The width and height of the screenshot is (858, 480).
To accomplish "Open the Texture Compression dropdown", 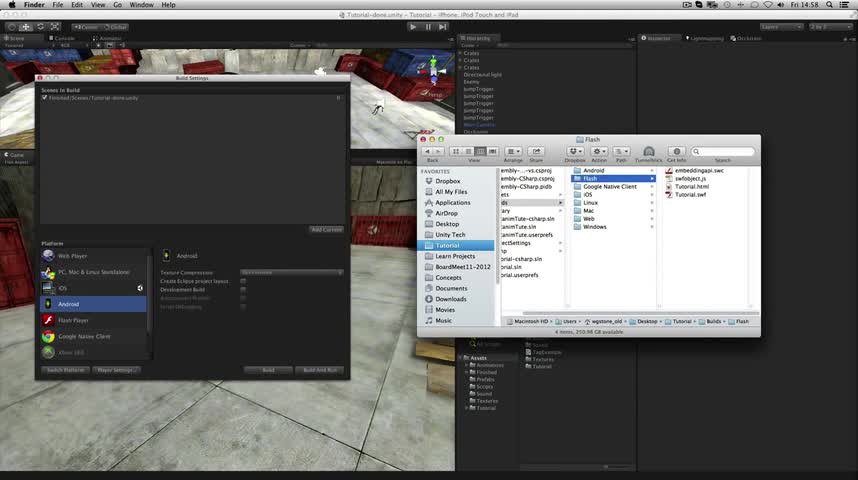I will click(292, 272).
